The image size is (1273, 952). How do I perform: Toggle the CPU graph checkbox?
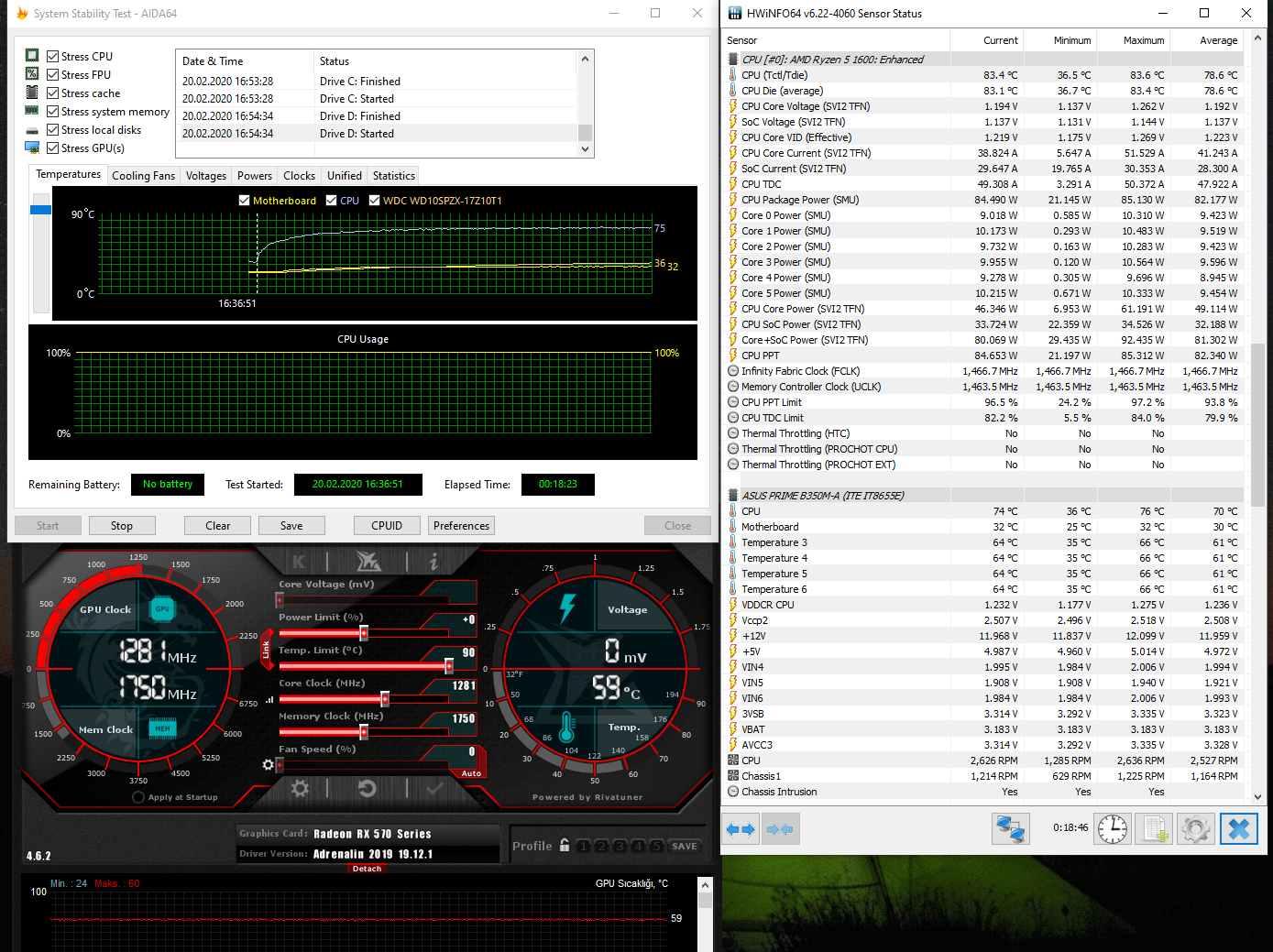point(332,201)
